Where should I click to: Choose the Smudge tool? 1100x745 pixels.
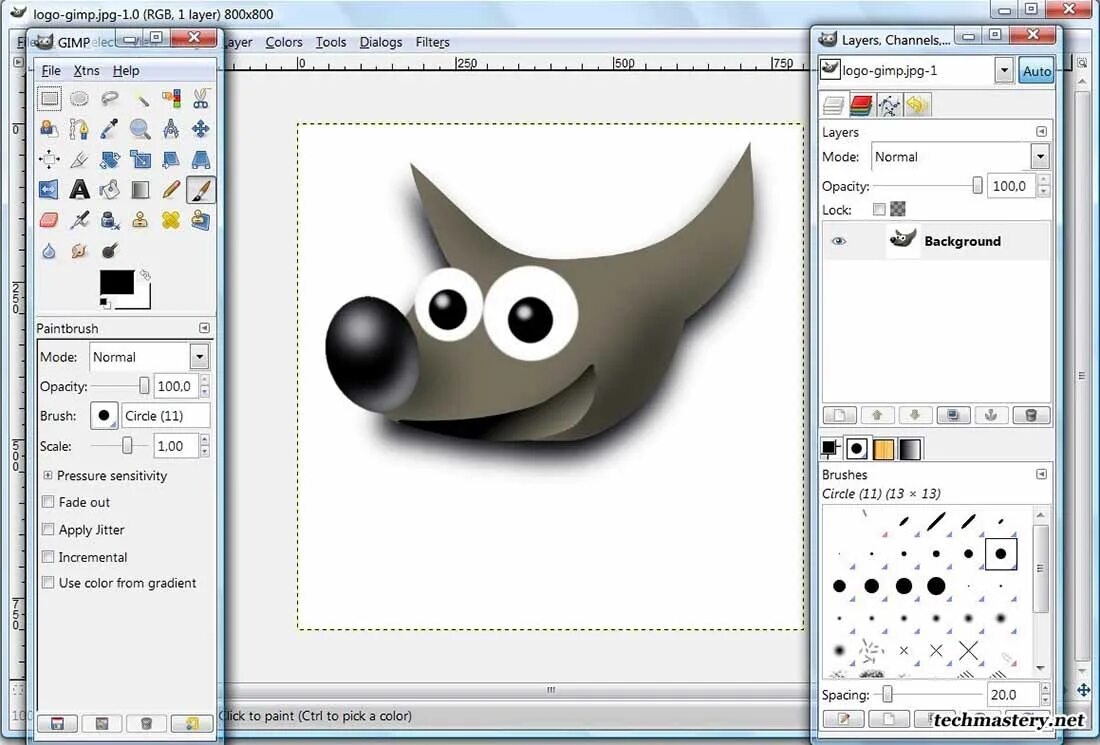coord(79,250)
